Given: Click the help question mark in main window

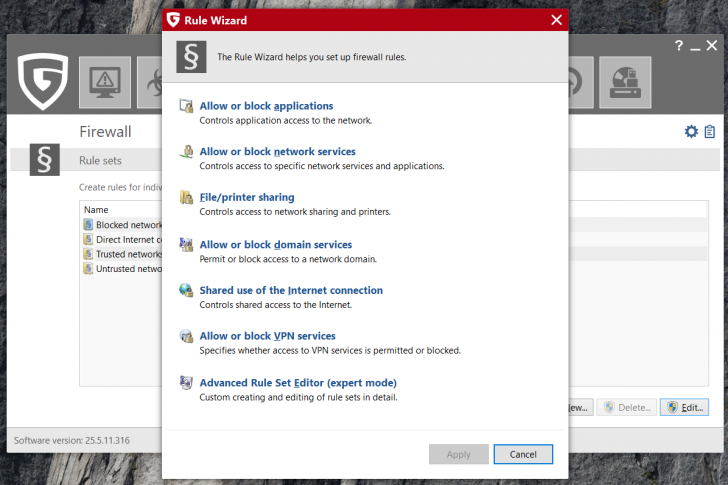Looking at the screenshot, I should (x=679, y=45).
